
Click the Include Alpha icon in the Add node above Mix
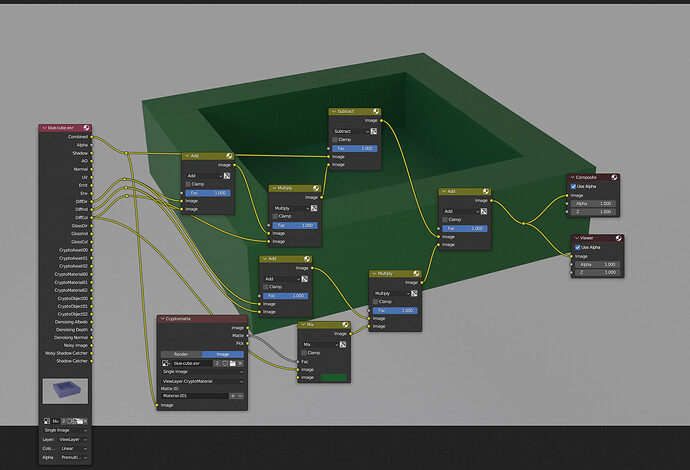pos(305,279)
